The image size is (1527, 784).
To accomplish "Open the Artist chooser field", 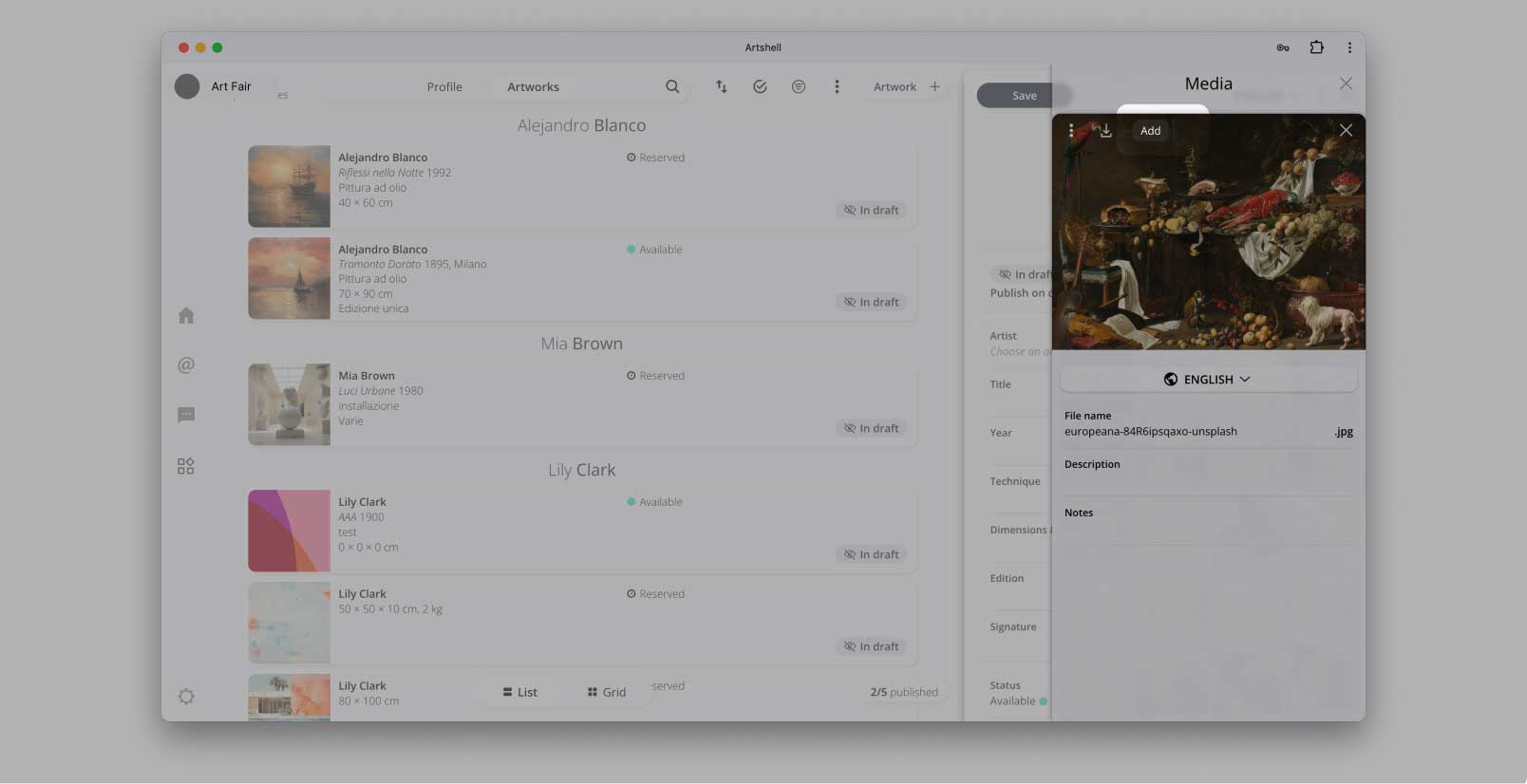I will [1020, 344].
